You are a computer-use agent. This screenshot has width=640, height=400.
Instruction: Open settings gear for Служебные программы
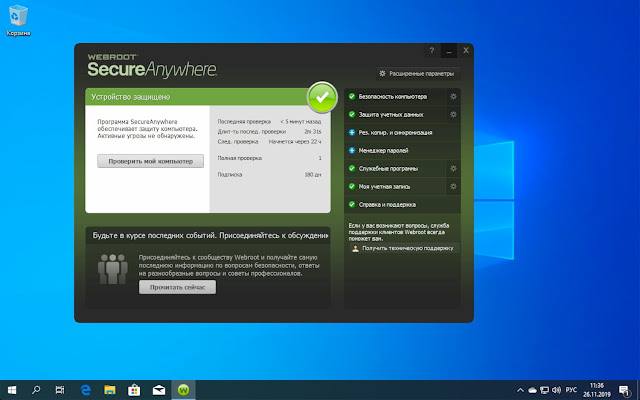453,169
